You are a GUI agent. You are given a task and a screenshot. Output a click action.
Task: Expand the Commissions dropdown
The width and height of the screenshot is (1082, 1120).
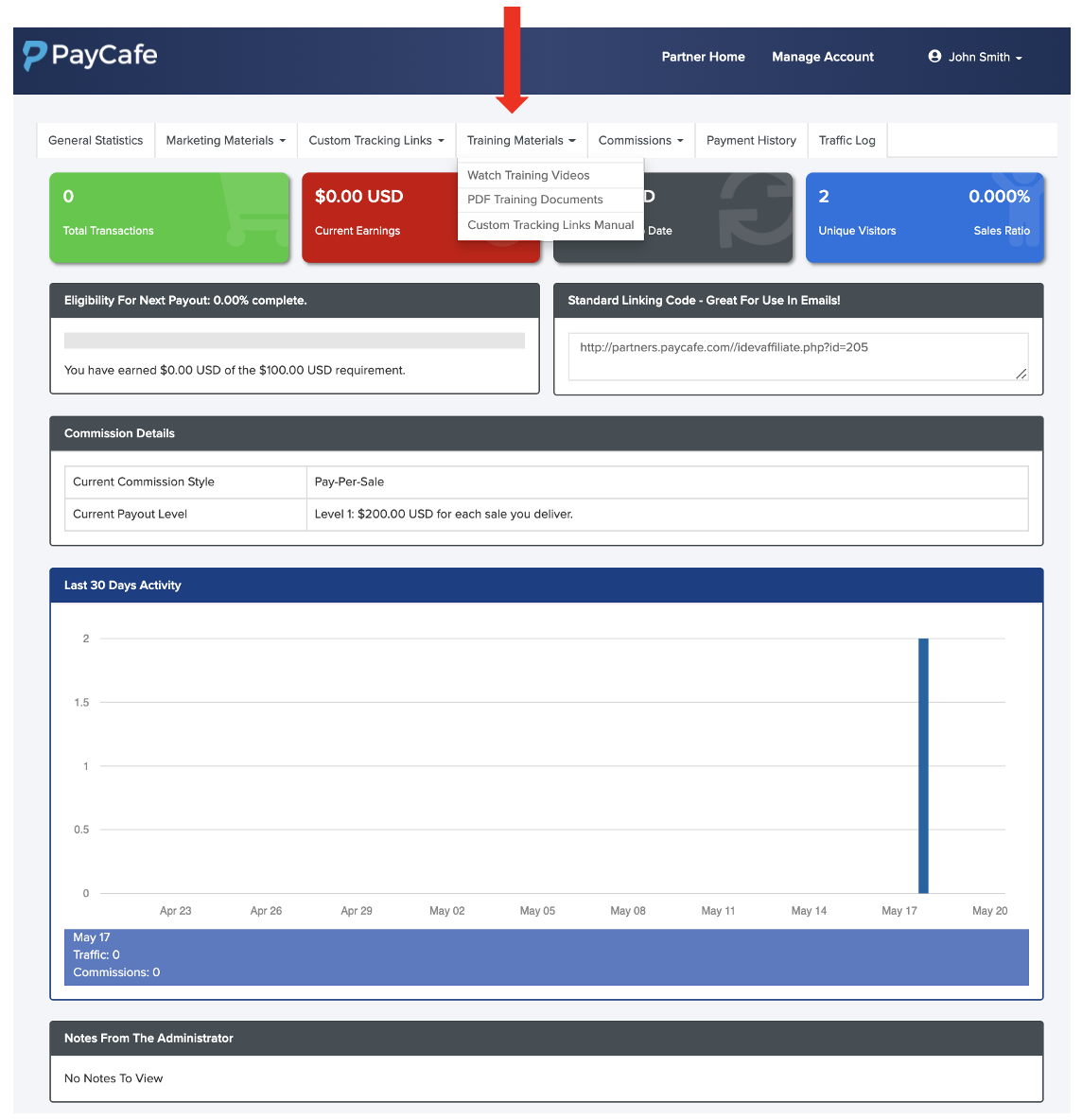pos(640,141)
